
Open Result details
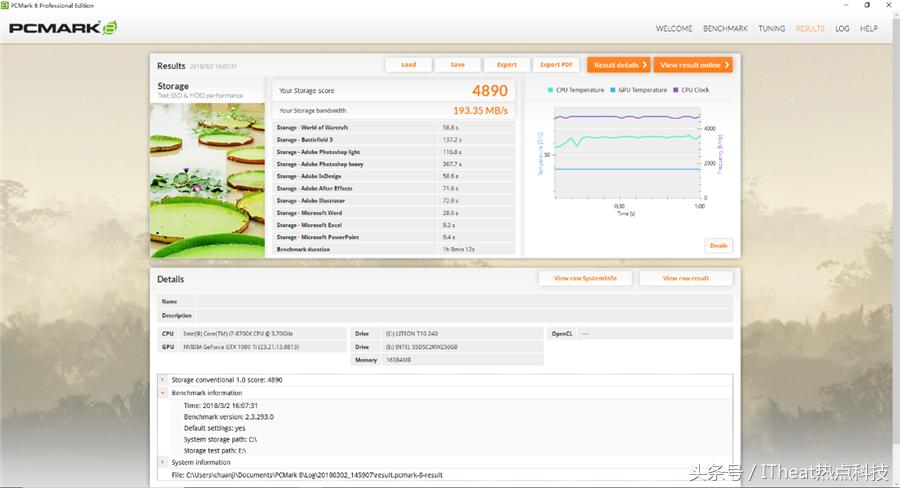point(618,65)
